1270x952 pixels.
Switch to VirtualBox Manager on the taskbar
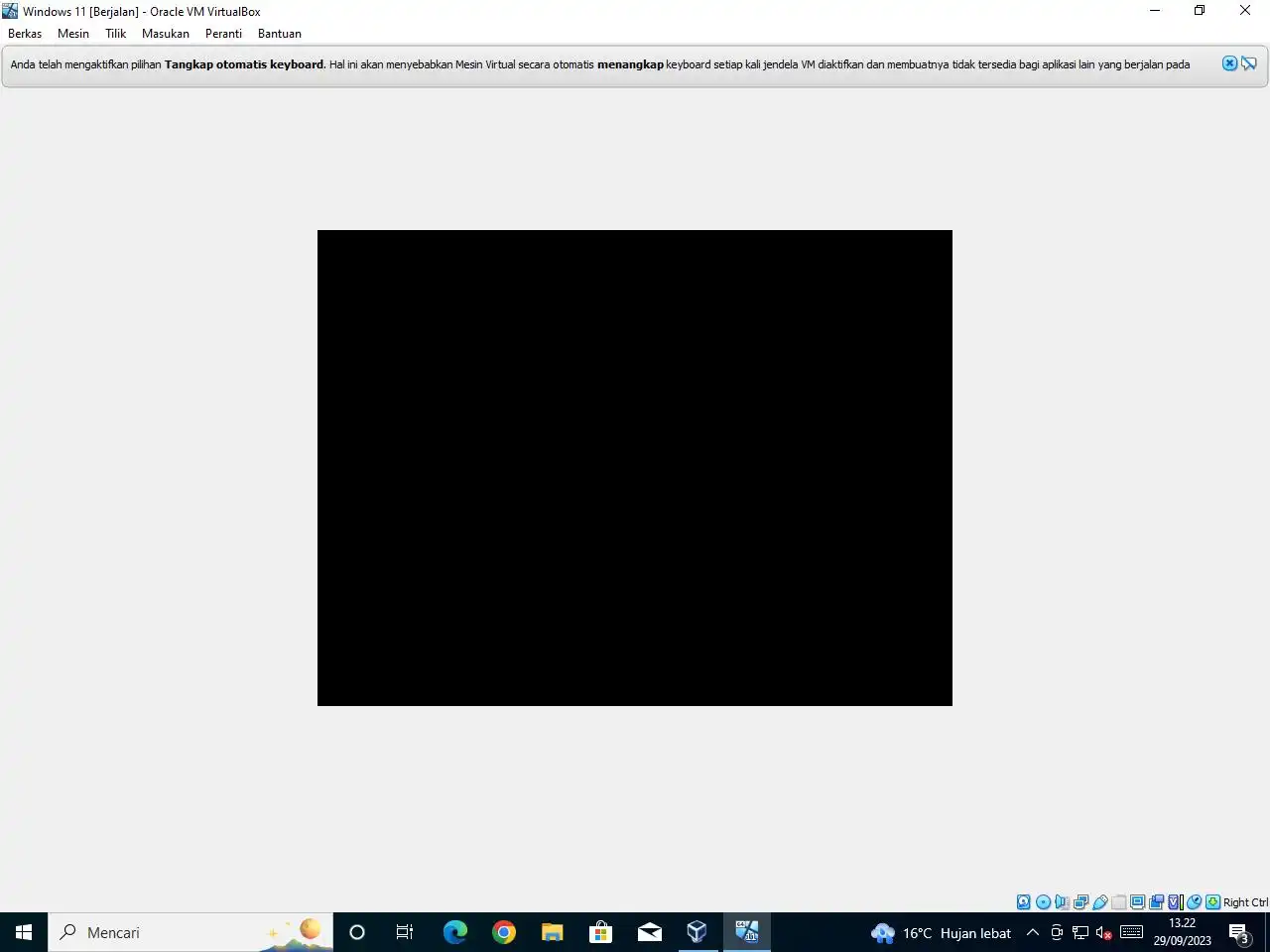tap(698, 932)
